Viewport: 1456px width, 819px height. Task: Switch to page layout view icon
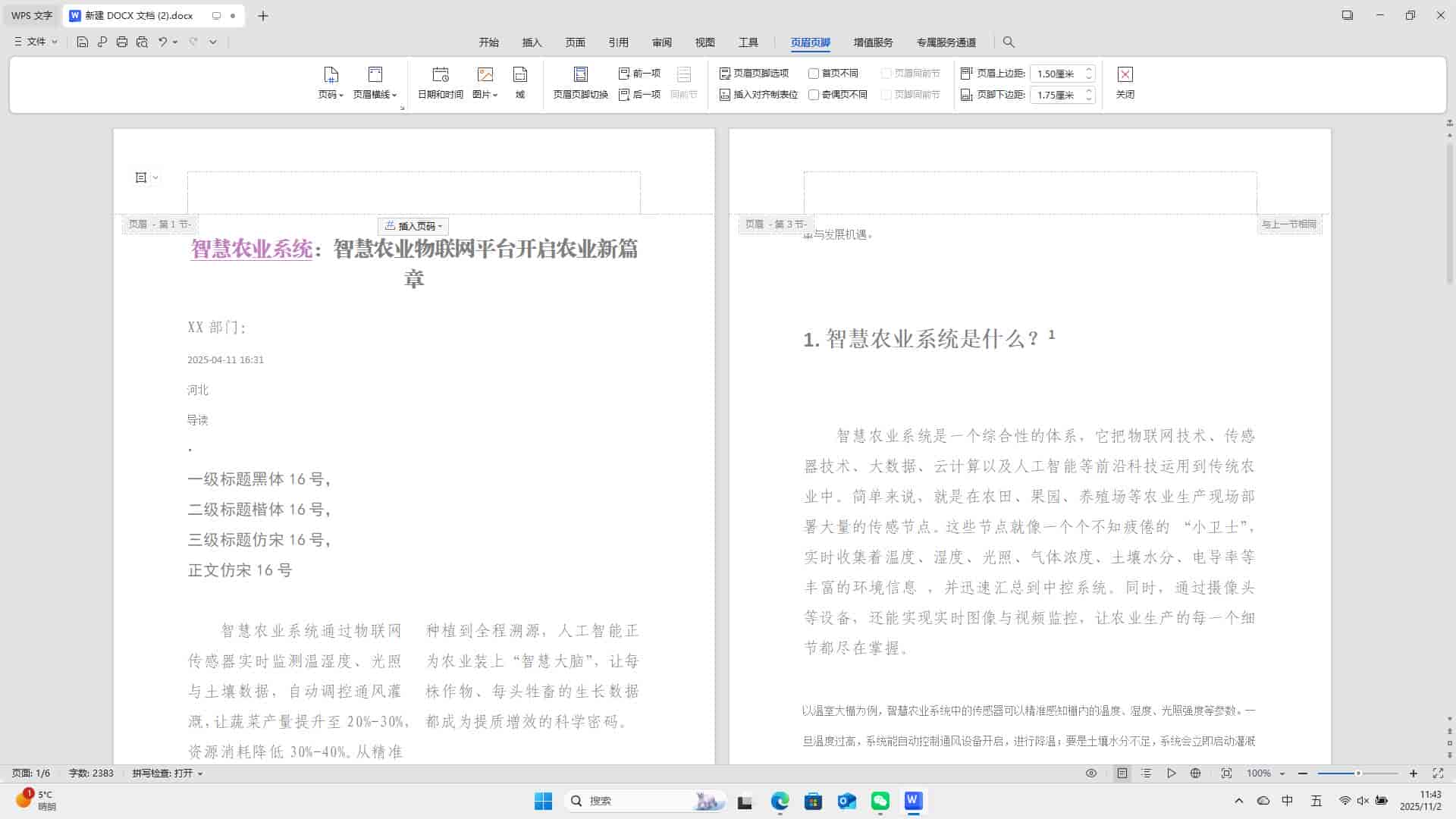pyautogui.click(x=1122, y=773)
